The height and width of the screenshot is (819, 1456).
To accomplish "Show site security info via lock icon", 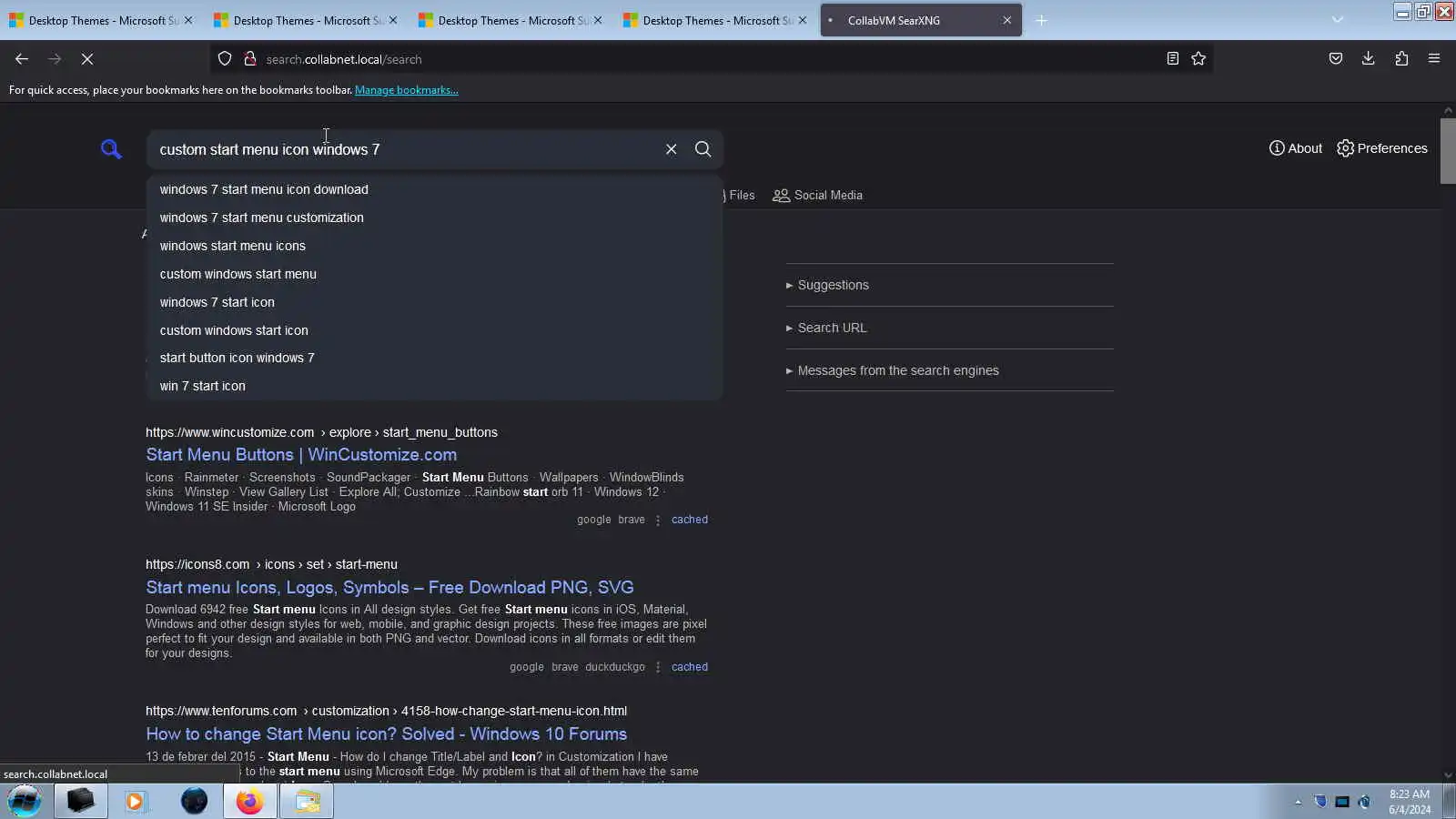I will 249,59.
